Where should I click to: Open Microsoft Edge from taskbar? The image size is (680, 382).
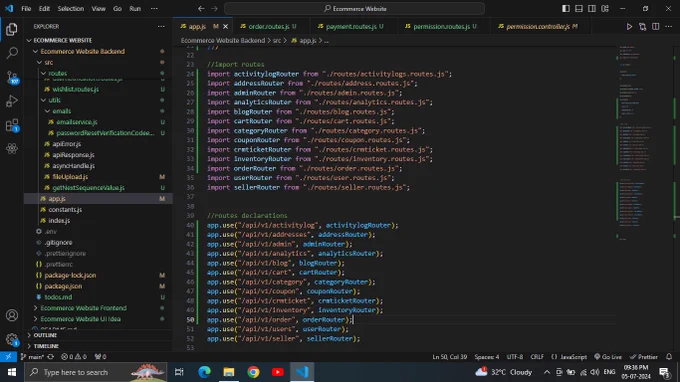[204, 372]
